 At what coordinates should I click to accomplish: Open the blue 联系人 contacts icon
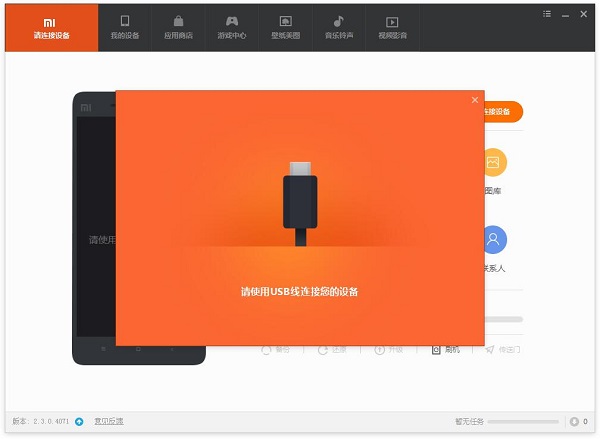click(493, 240)
